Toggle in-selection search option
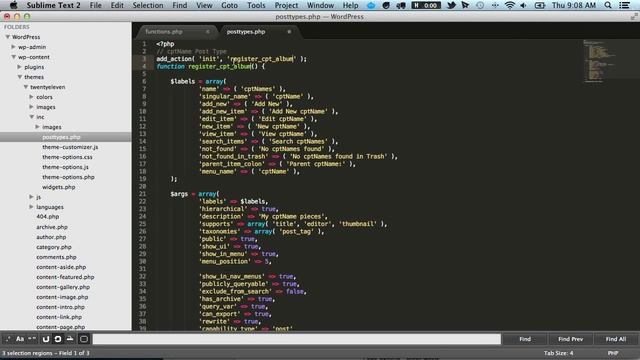This screenshot has width=640, height=360. tap(70, 339)
